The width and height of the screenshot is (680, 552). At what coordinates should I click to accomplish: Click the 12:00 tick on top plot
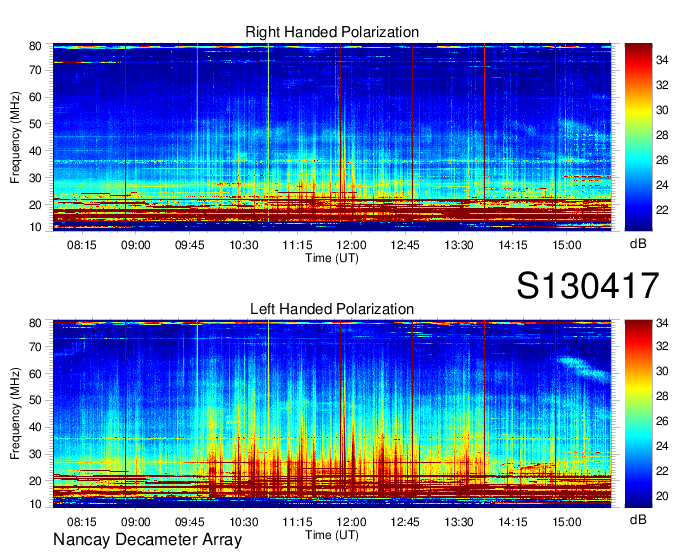pos(351,245)
